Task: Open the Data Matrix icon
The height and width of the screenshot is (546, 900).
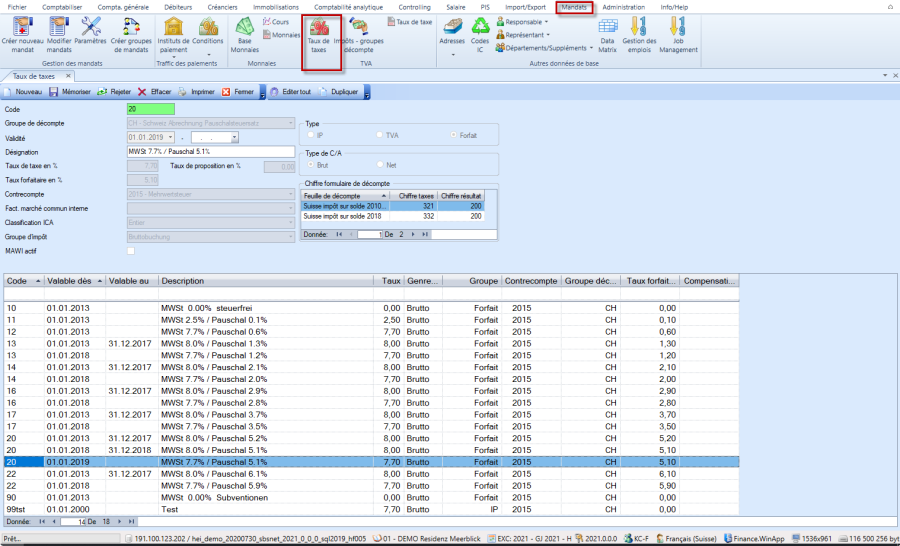Action: 607,28
